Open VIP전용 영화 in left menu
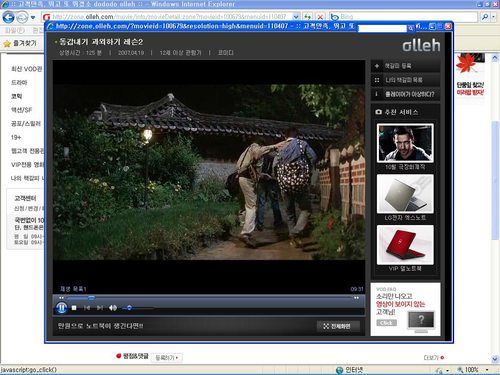This screenshot has height=375, width=500. click(x=27, y=164)
